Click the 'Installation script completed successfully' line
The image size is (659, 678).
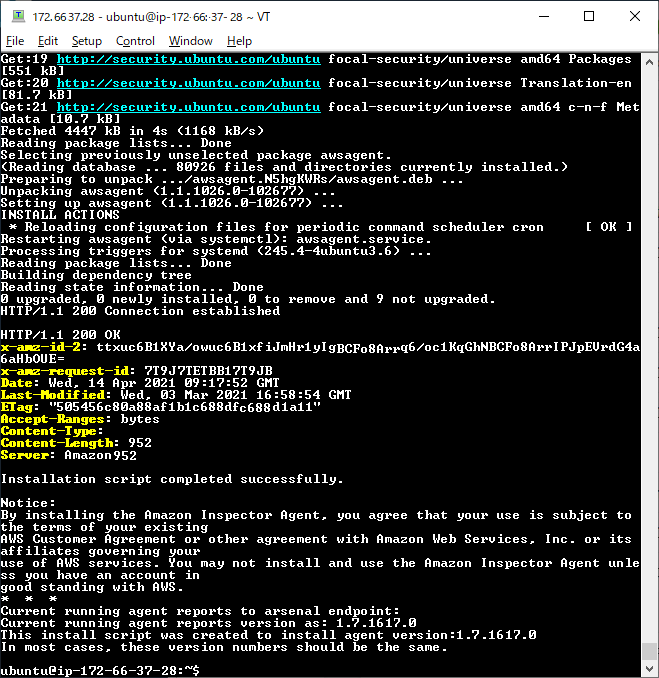(172, 479)
